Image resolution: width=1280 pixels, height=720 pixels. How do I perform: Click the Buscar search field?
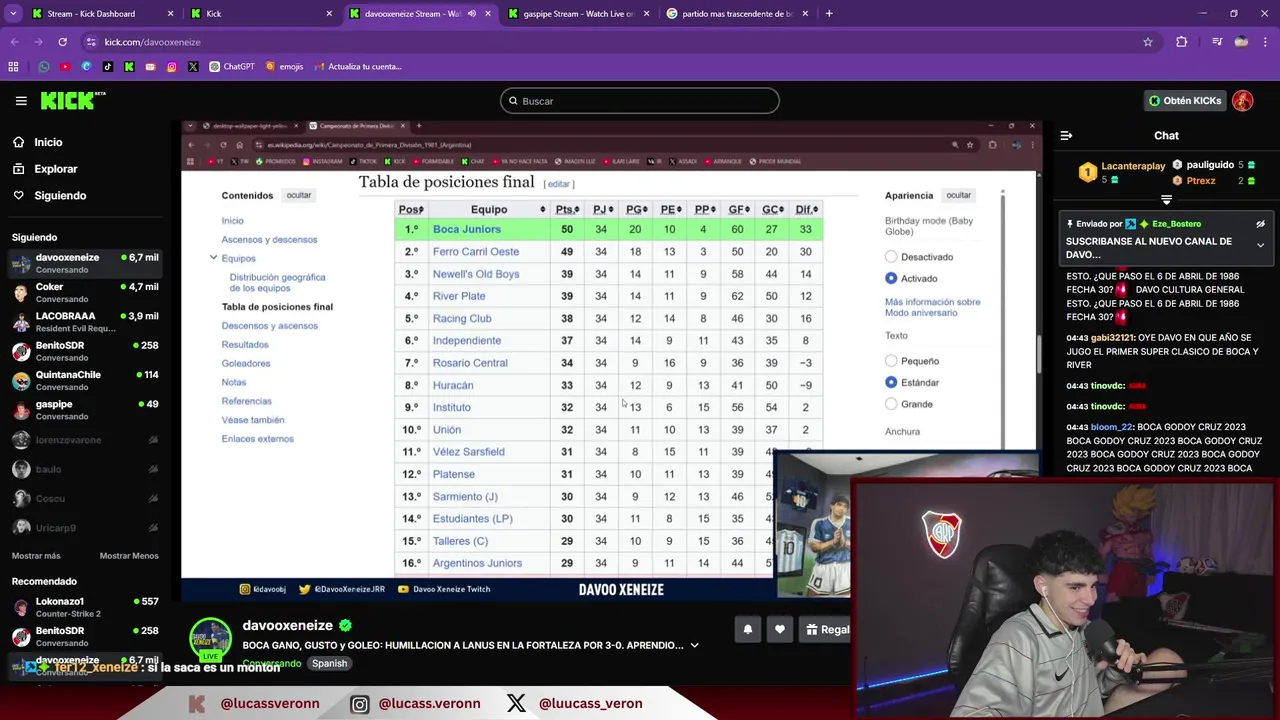tap(640, 101)
